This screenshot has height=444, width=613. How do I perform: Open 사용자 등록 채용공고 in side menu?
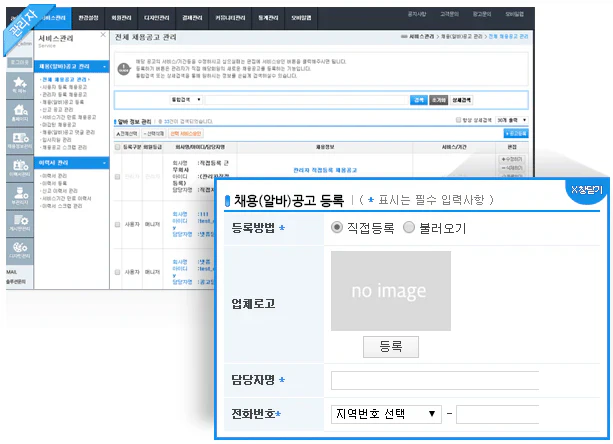[65, 87]
